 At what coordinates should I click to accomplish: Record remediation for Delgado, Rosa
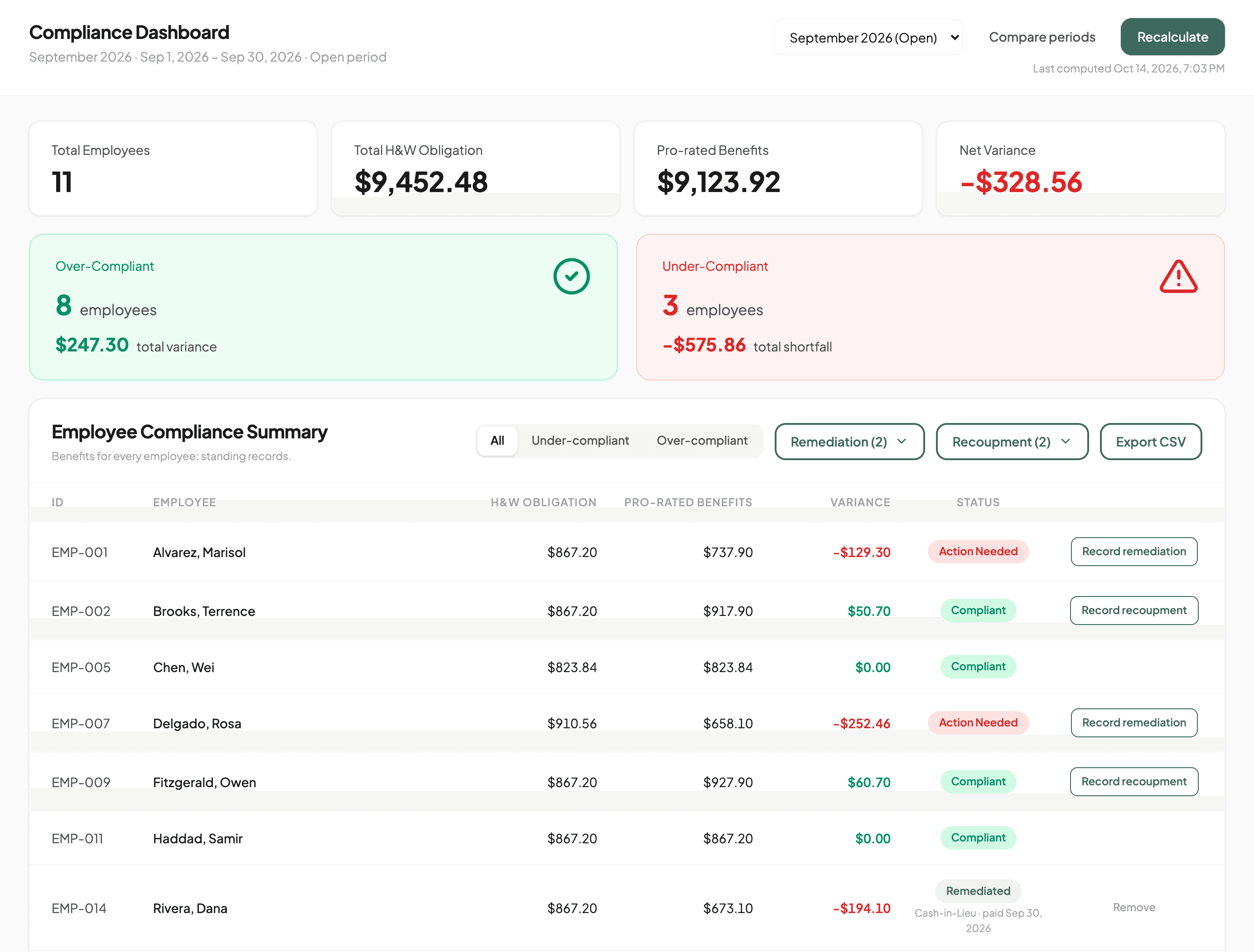tap(1134, 722)
